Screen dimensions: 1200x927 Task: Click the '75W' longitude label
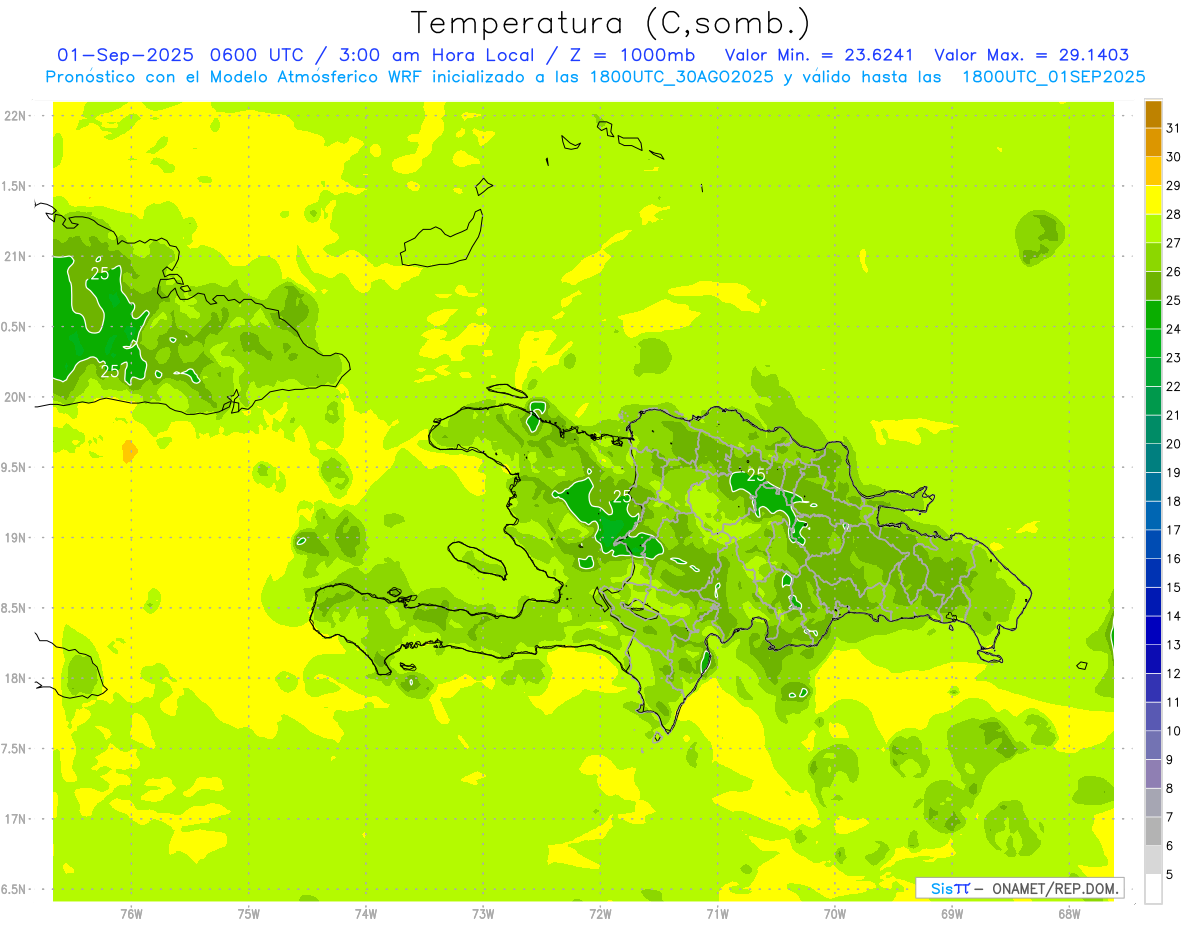tap(249, 914)
